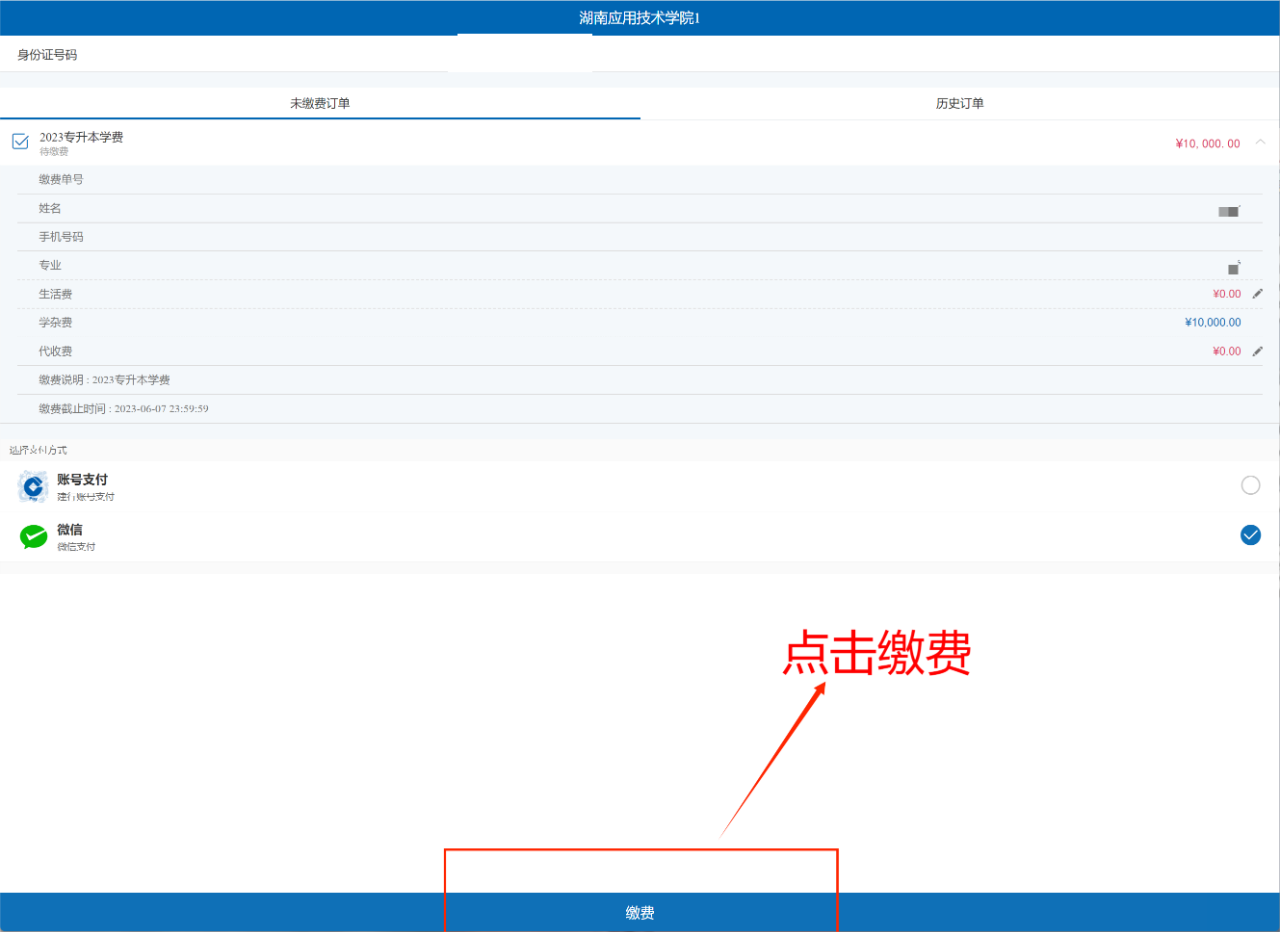The height and width of the screenshot is (932, 1280).
Task: Select the 账号支付 radio button
Action: (x=1250, y=485)
